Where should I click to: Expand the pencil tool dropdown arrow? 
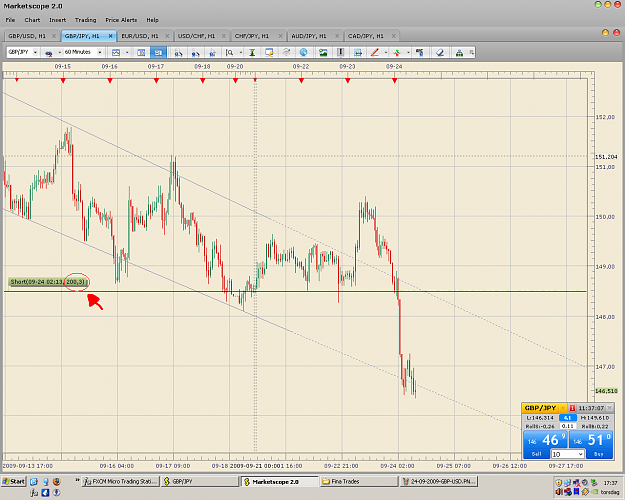[x=385, y=52]
